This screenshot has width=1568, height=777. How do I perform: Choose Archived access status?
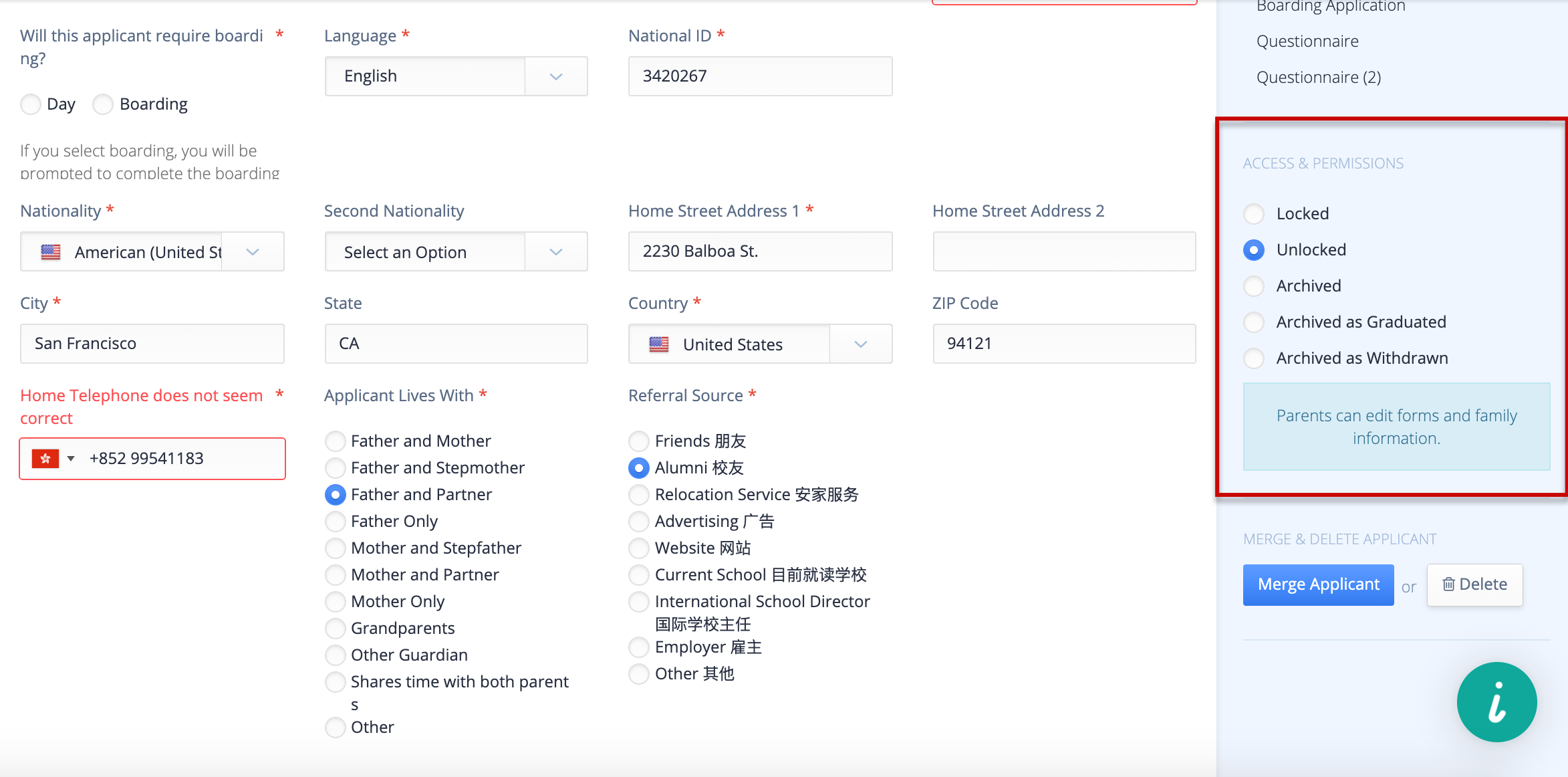1254,286
